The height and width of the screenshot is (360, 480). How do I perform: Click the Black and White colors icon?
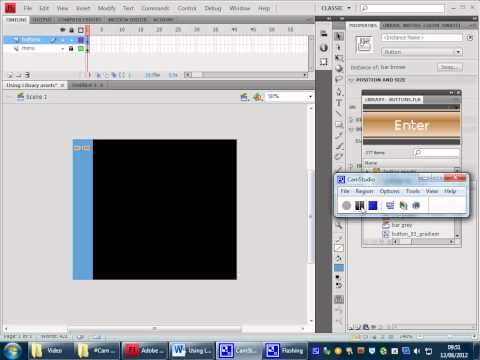pyautogui.click(x=337, y=277)
